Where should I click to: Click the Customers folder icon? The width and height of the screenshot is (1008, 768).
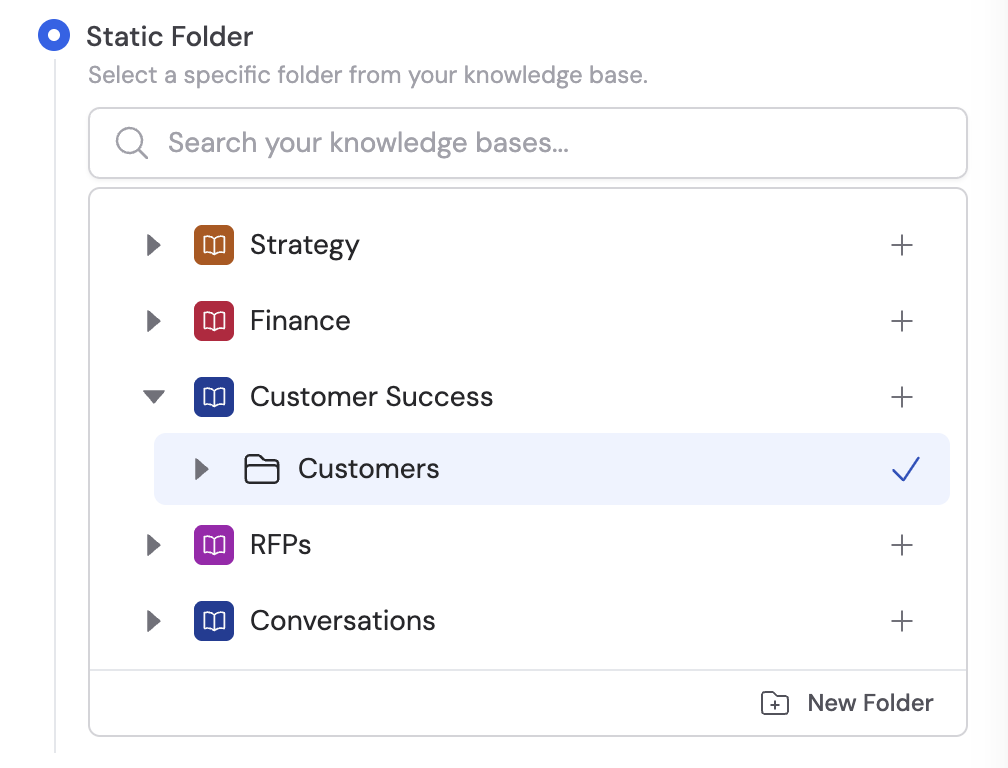[262, 468]
